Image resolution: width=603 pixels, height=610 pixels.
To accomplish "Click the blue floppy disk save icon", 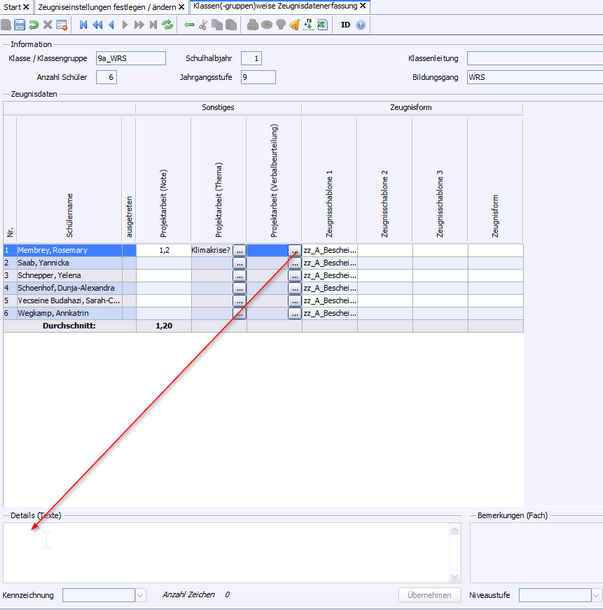I will coord(20,24).
